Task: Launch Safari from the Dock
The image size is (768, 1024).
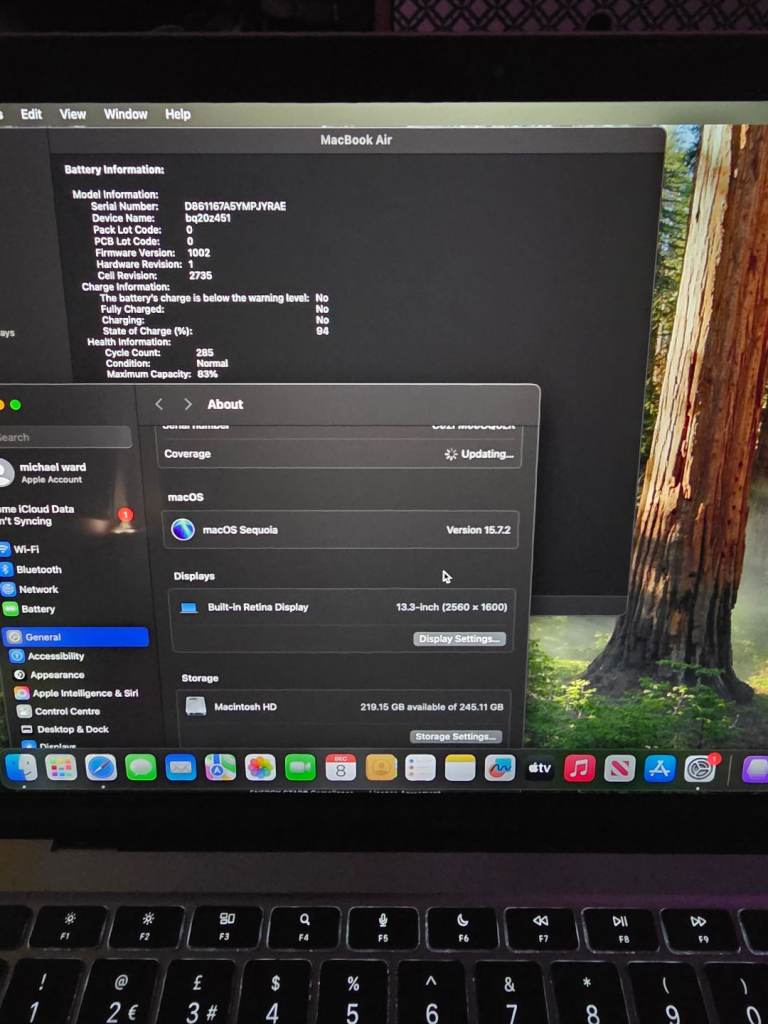Action: click(101, 768)
